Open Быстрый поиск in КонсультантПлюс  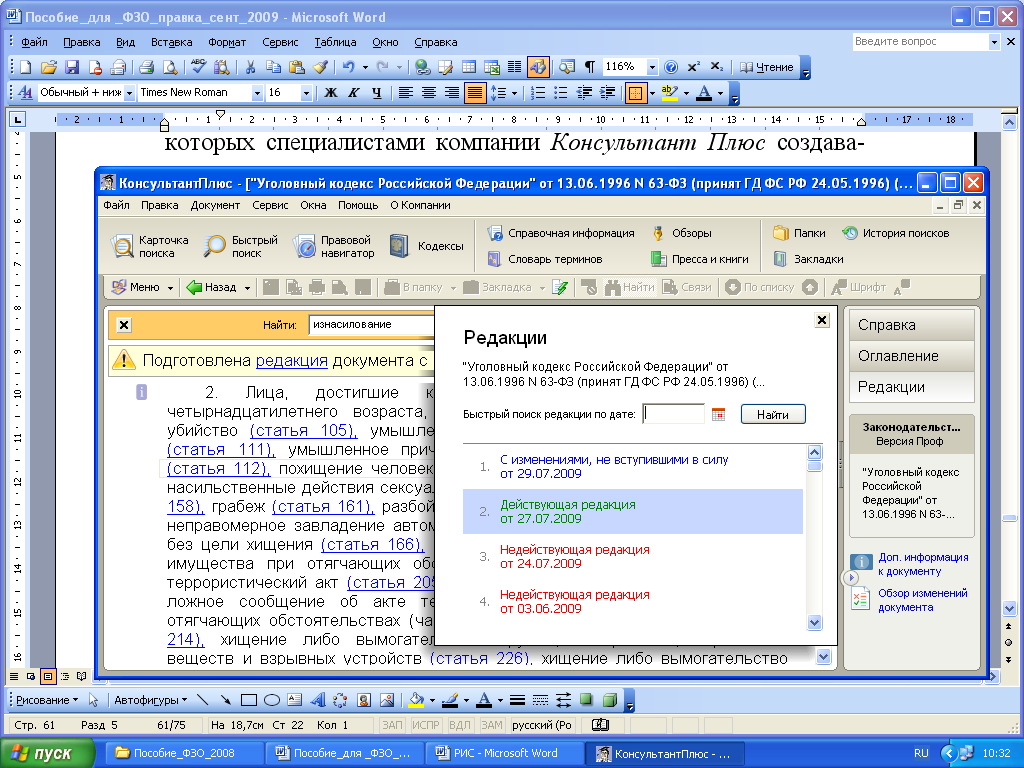pyautogui.click(x=241, y=246)
